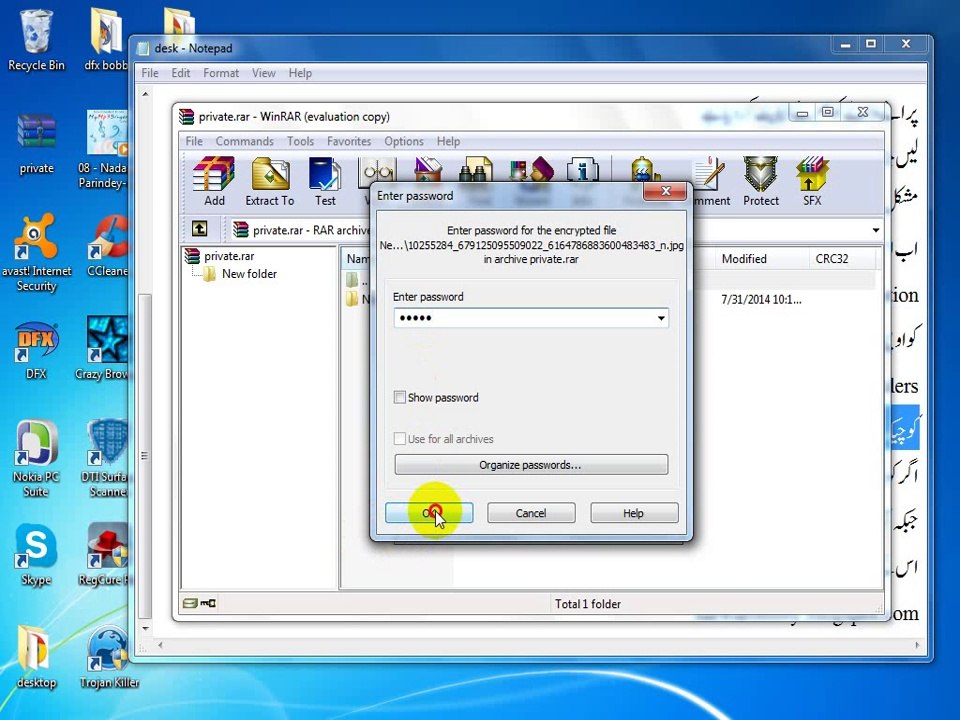
Task: Open Notepad View menu
Action: click(263, 73)
